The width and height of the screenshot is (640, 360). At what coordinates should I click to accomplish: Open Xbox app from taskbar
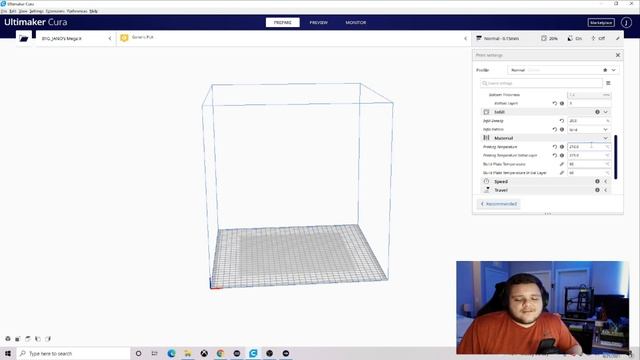[x=204, y=353]
